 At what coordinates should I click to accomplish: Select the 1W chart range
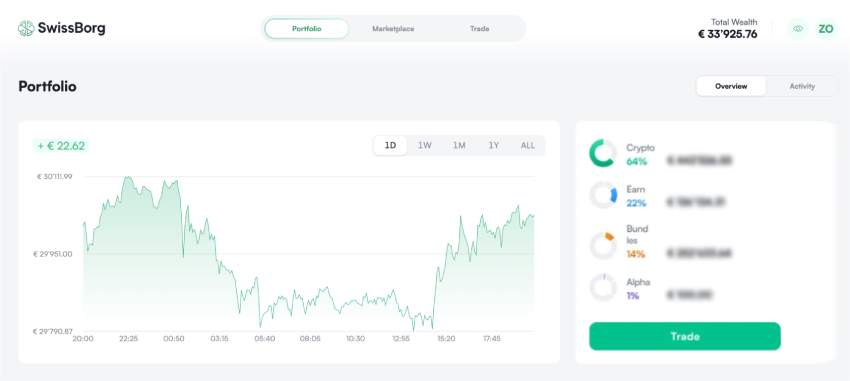pyautogui.click(x=424, y=145)
